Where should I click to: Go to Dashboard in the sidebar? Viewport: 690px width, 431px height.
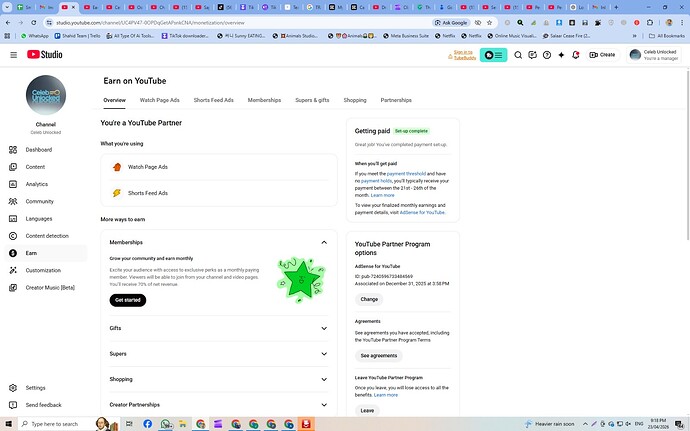tap(39, 150)
